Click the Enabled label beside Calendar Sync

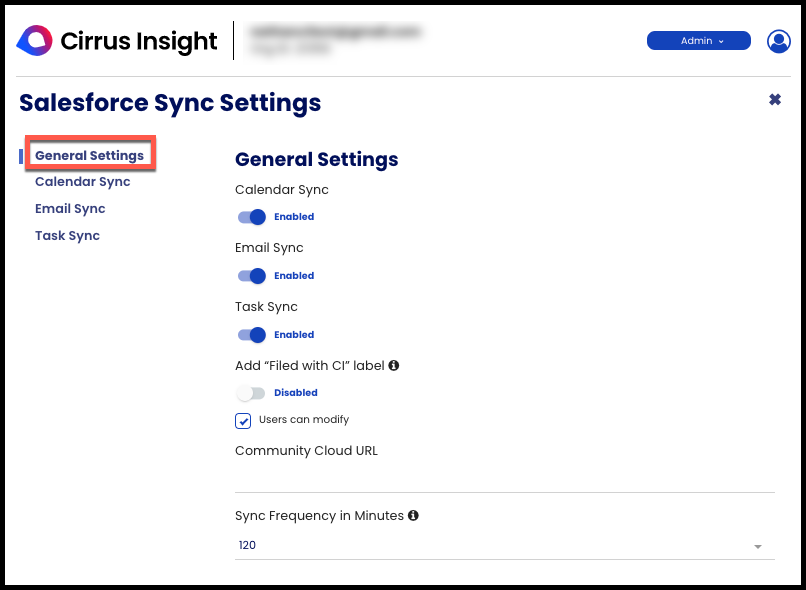coord(294,217)
